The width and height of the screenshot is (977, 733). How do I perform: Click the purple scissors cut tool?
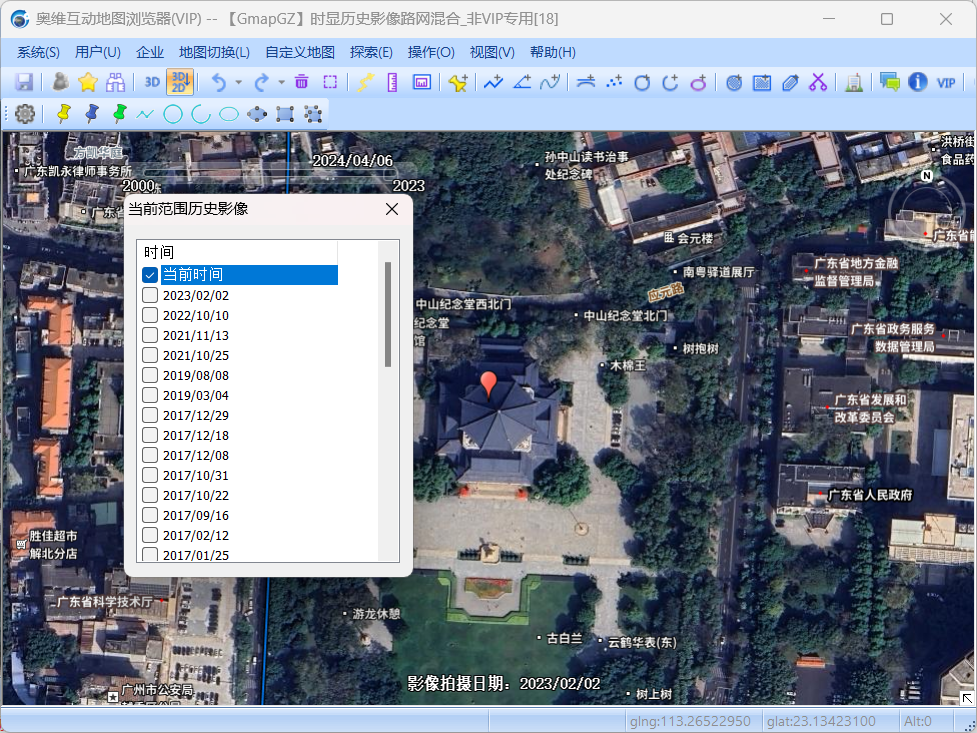point(818,82)
